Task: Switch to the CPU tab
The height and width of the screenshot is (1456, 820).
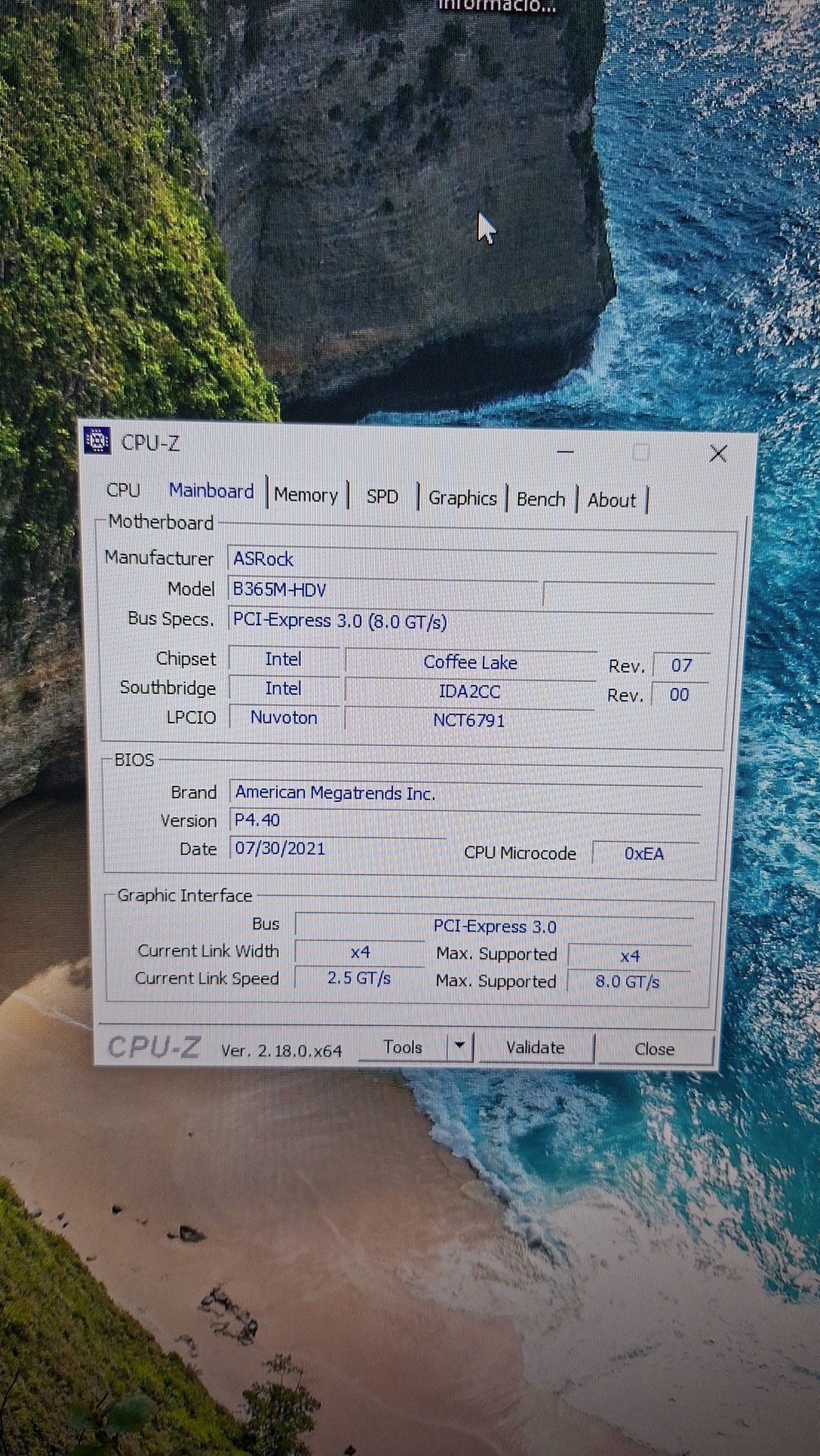Action: (124, 490)
